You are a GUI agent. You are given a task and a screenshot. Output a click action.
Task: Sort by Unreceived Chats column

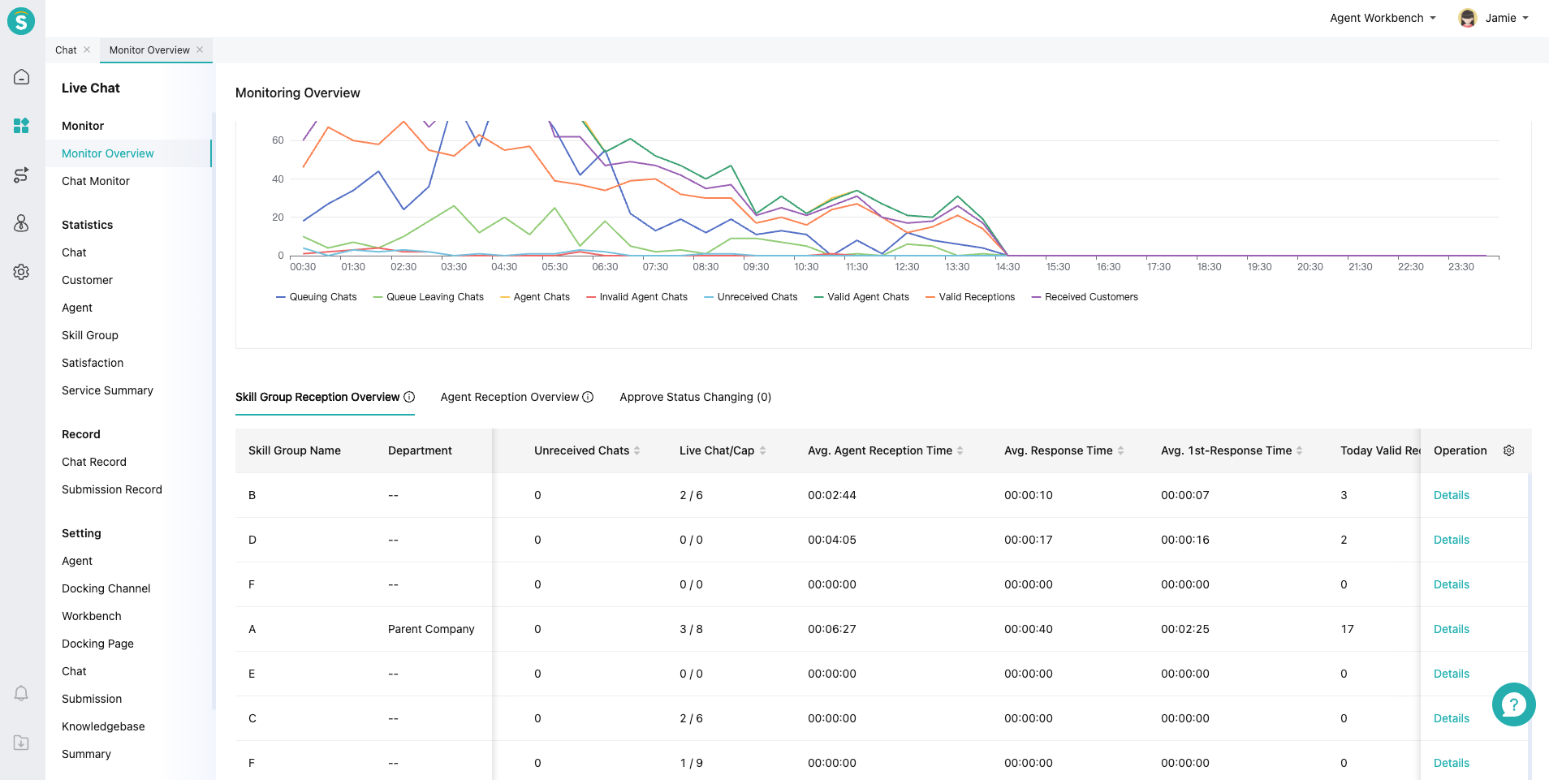(637, 450)
